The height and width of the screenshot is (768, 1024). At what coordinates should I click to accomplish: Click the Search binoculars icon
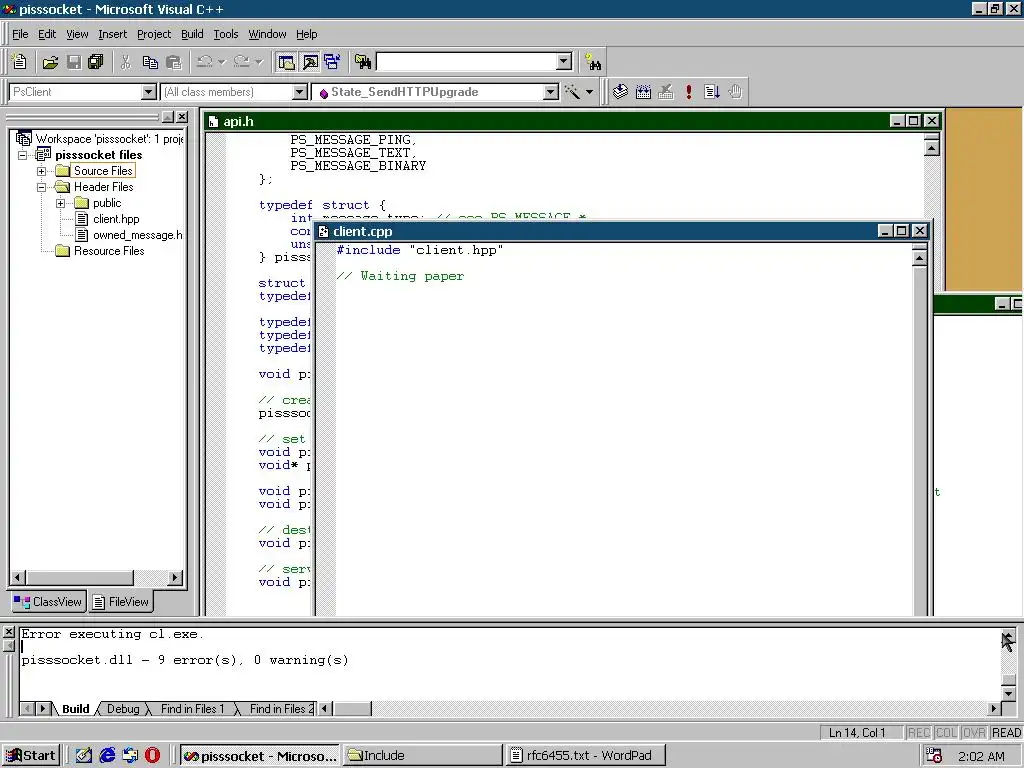click(x=593, y=62)
